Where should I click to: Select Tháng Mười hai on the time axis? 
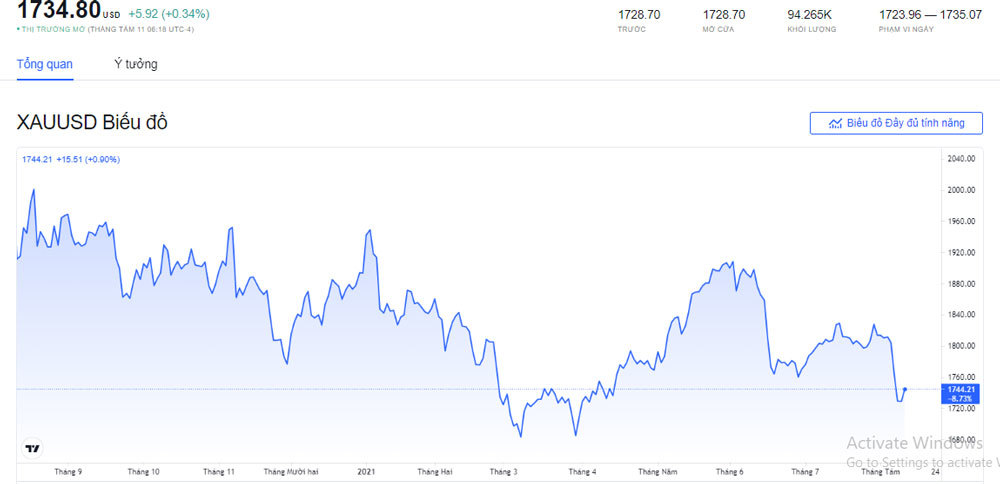pyautogui.click(x=289, y=471)
